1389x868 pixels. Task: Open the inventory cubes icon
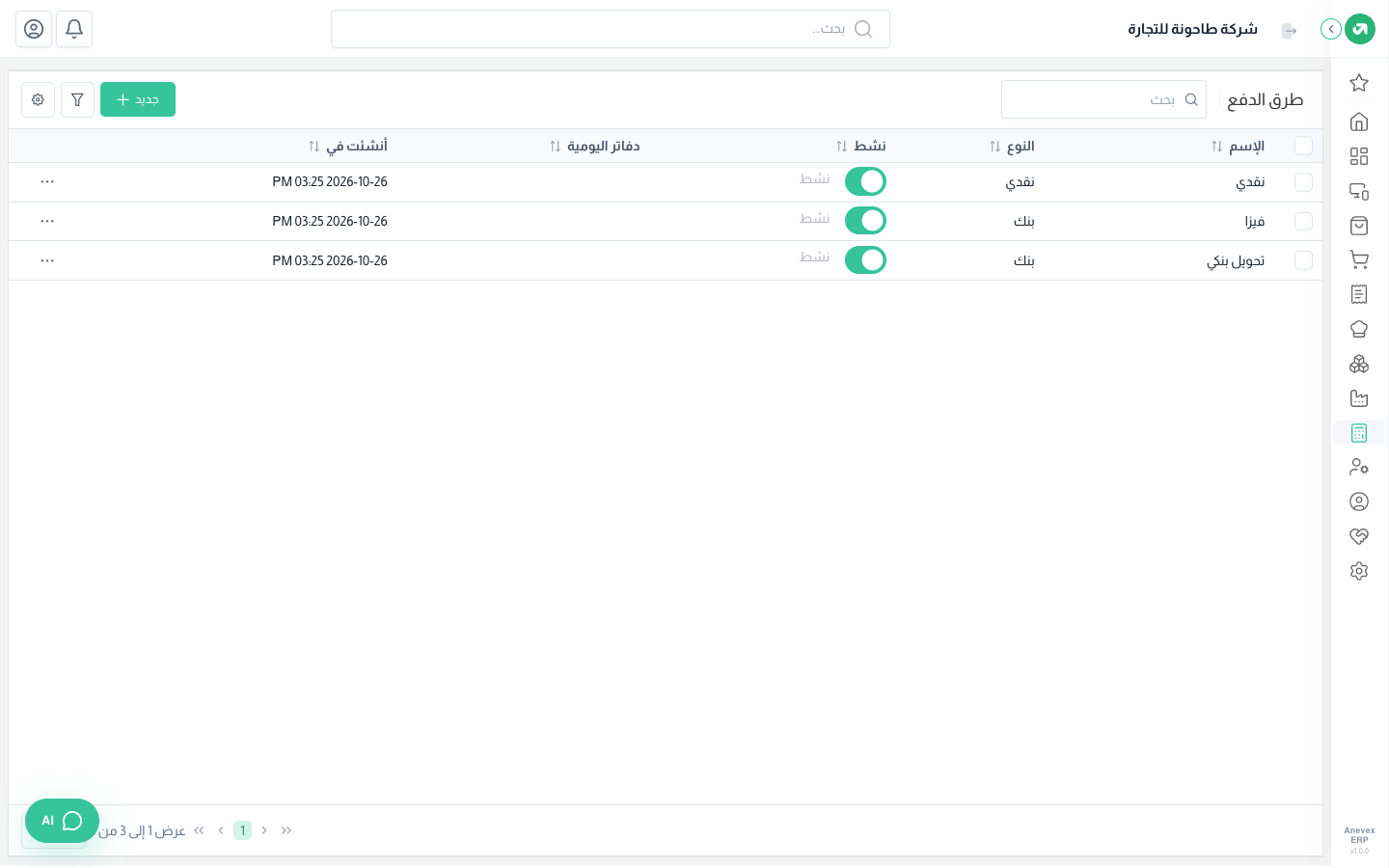click(x=1359, y=364)
